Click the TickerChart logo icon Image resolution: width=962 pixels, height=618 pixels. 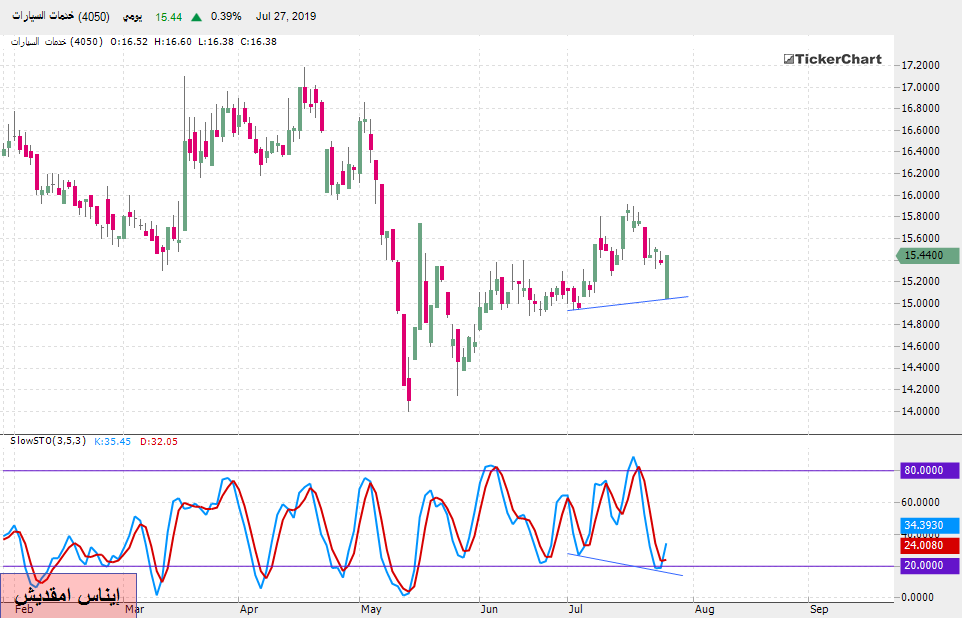788,59
